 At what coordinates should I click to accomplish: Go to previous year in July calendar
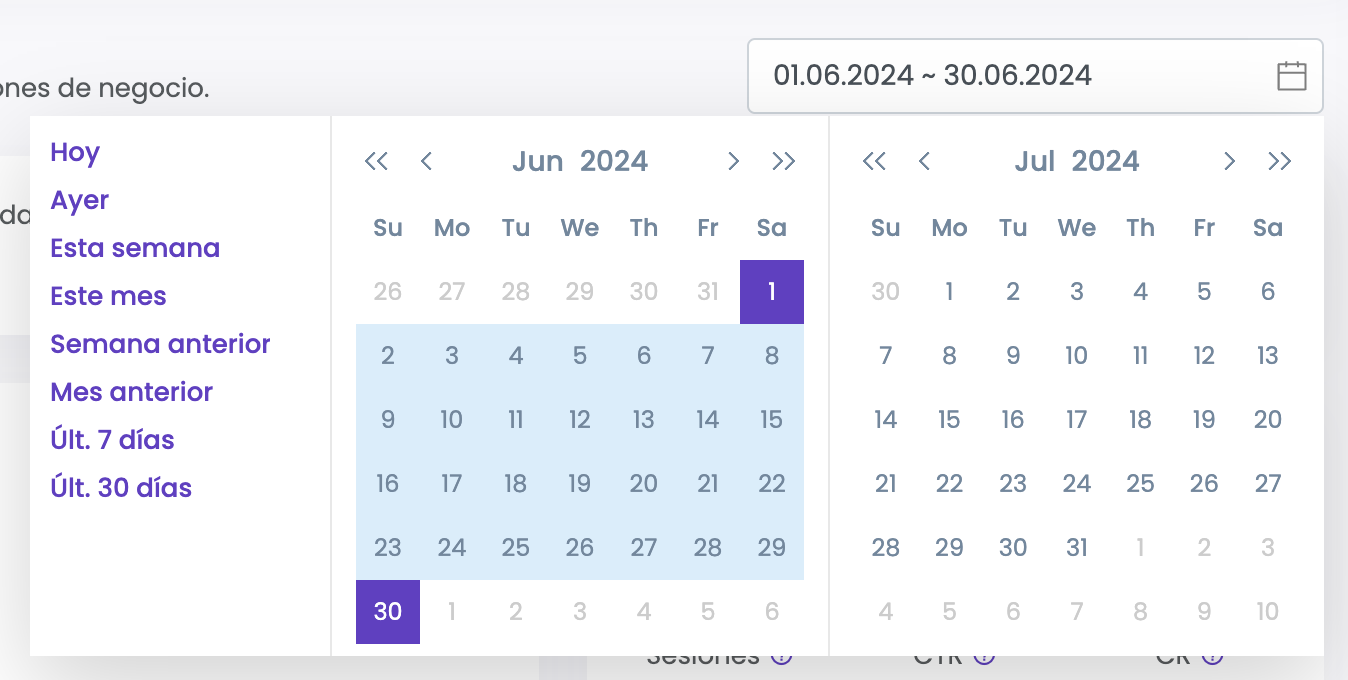[x=874, y=161]
